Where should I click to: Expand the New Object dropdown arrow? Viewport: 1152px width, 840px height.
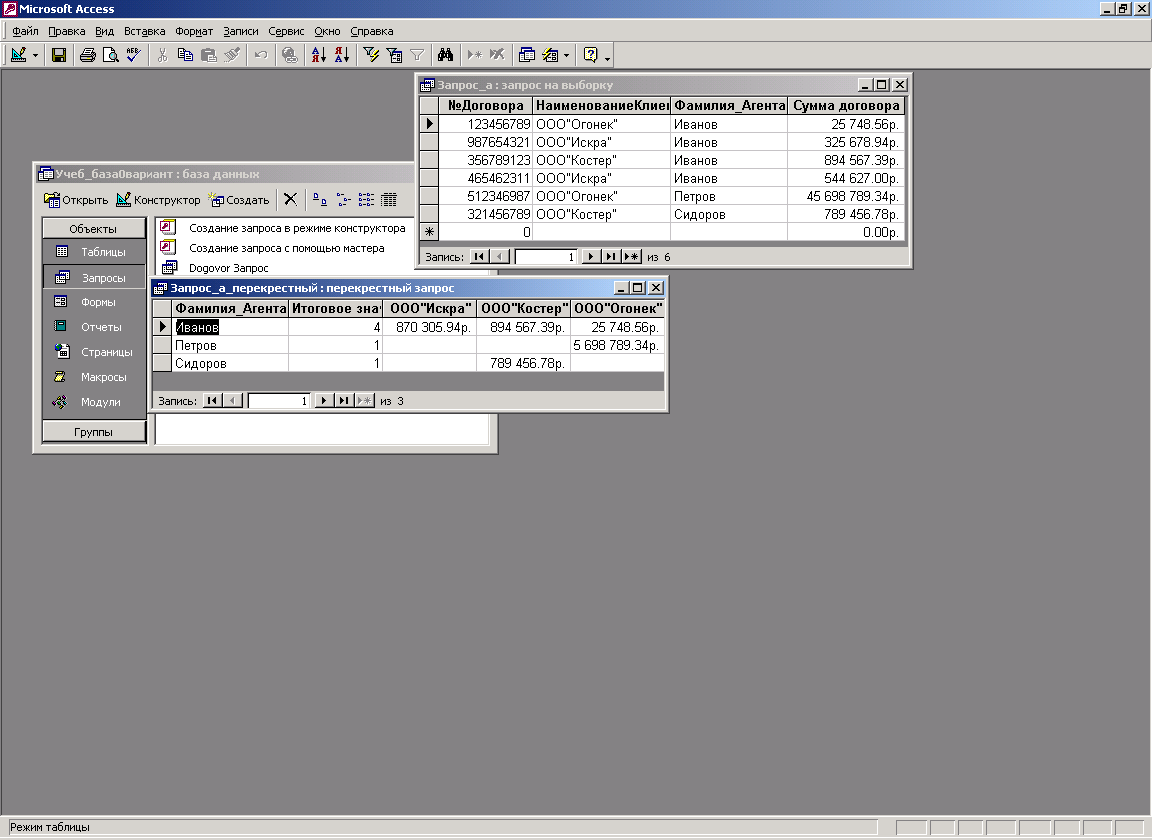pos(566,55)
